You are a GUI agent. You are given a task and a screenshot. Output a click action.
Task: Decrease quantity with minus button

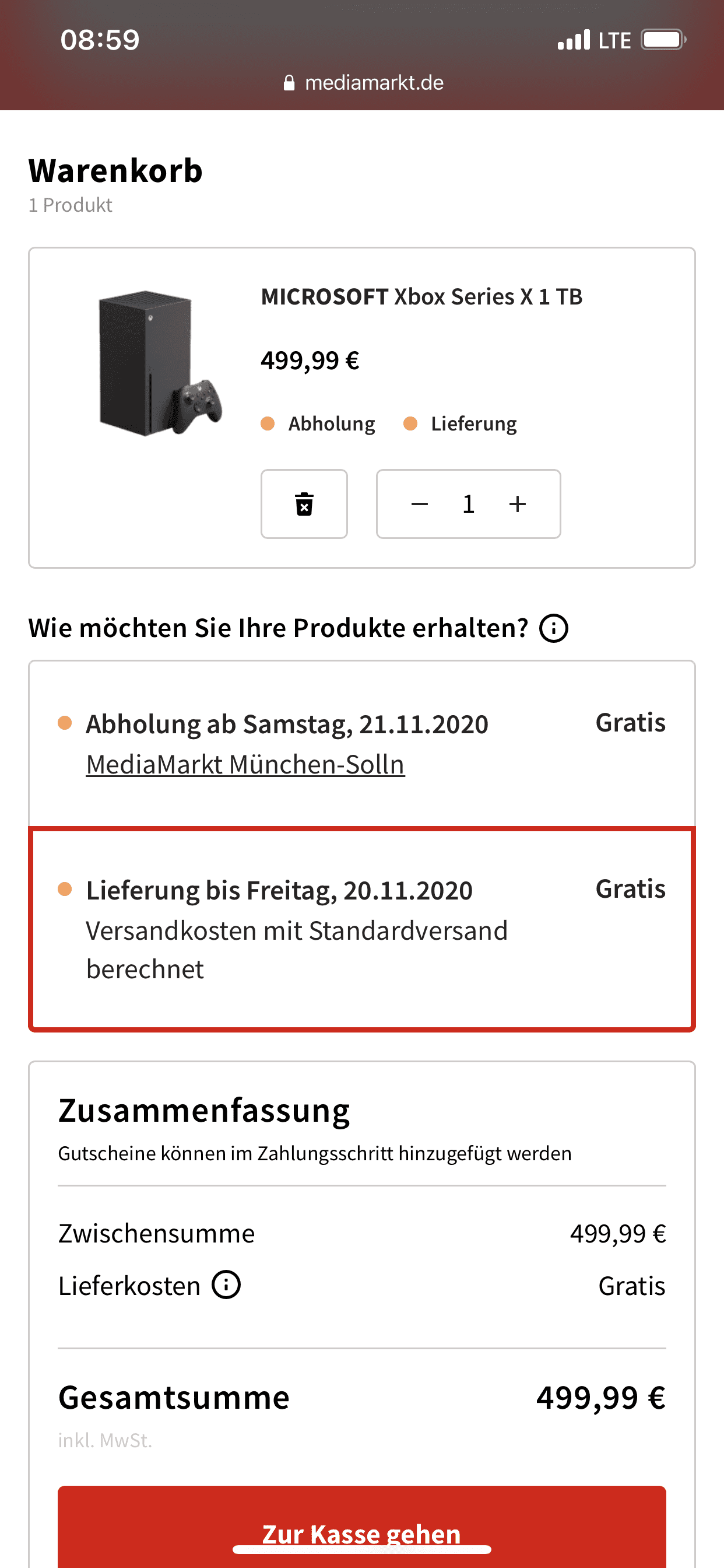pos(419,504)
